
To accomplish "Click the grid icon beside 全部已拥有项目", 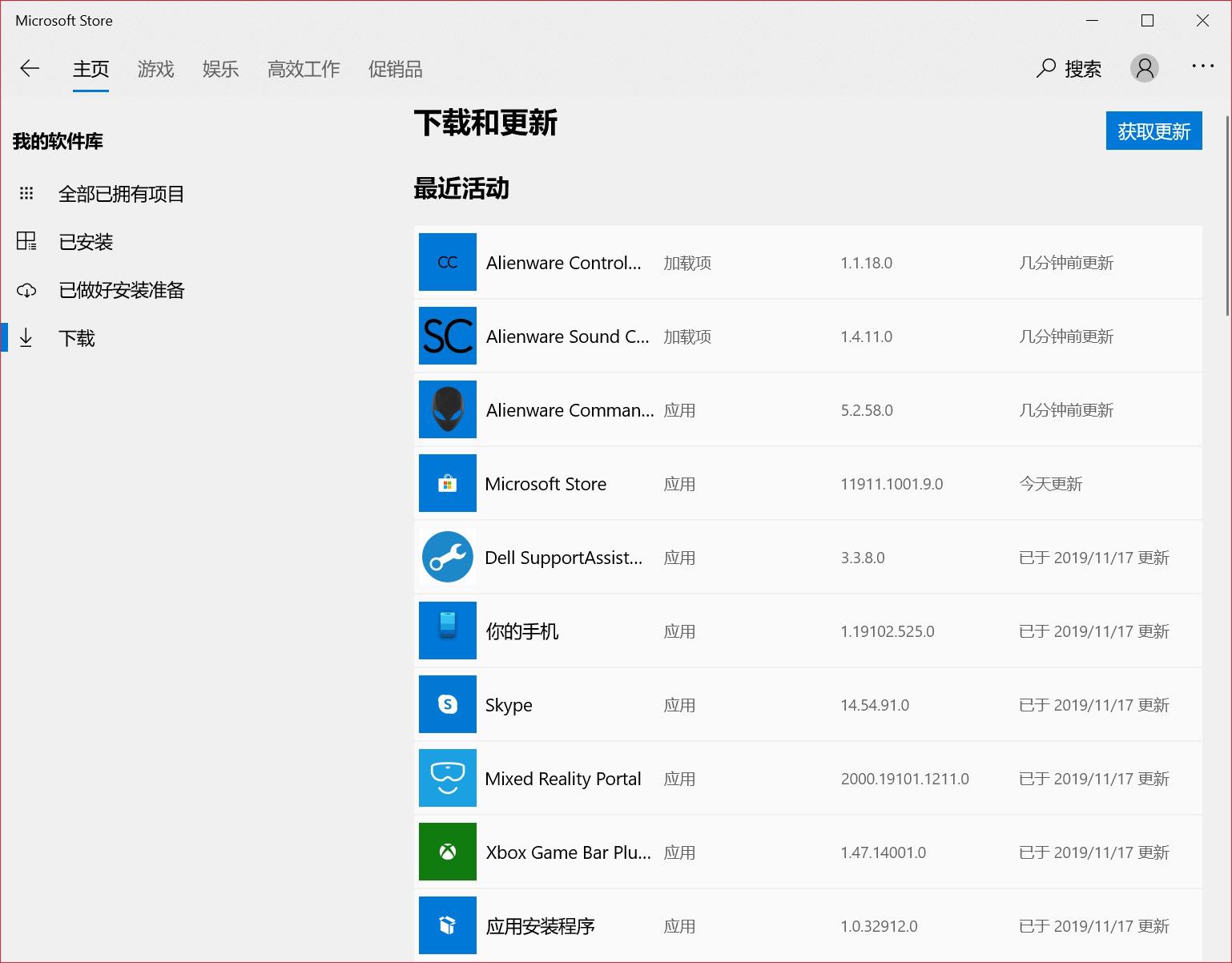I will (x=26, y=193).
